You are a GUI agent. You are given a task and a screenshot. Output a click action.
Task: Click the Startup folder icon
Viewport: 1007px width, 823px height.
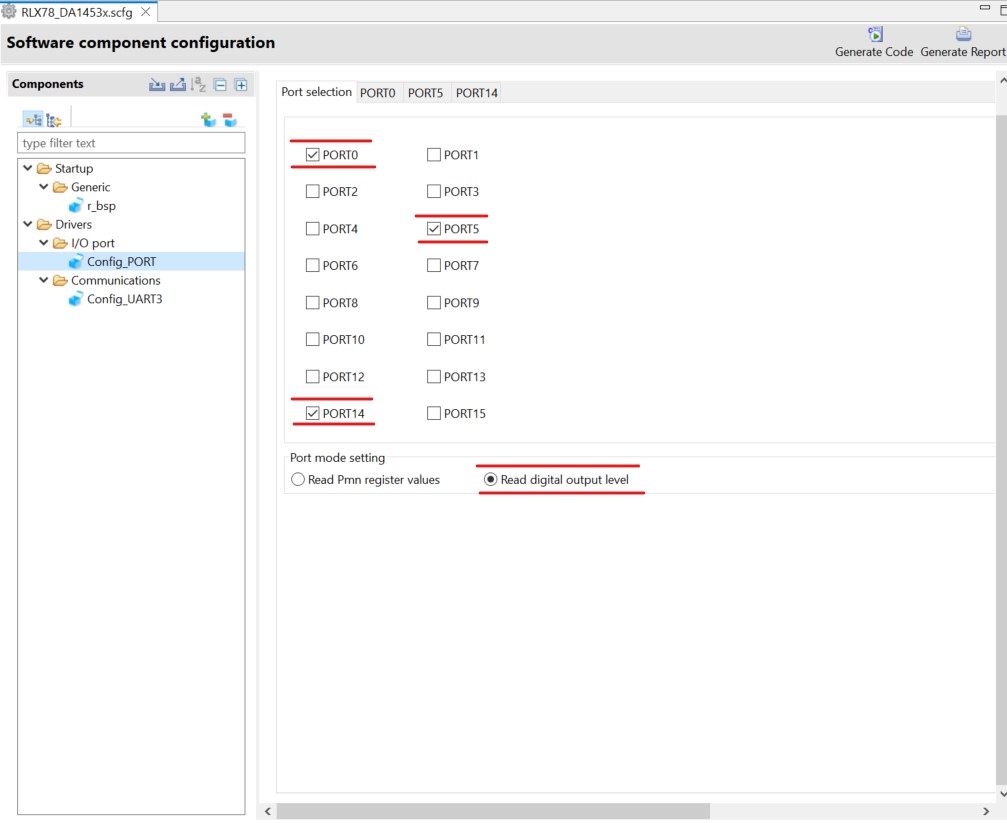tap(44, 168)
